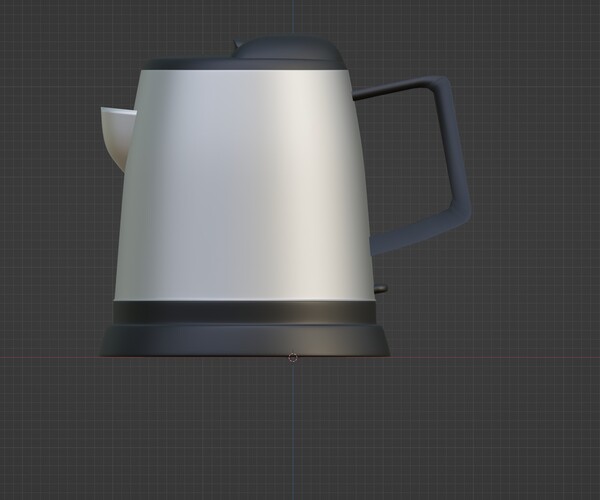Screen dimensions: 600x500
Task: Select the kettle's dark lid dome
Action: pyautogui.click(x=289, y=49)
